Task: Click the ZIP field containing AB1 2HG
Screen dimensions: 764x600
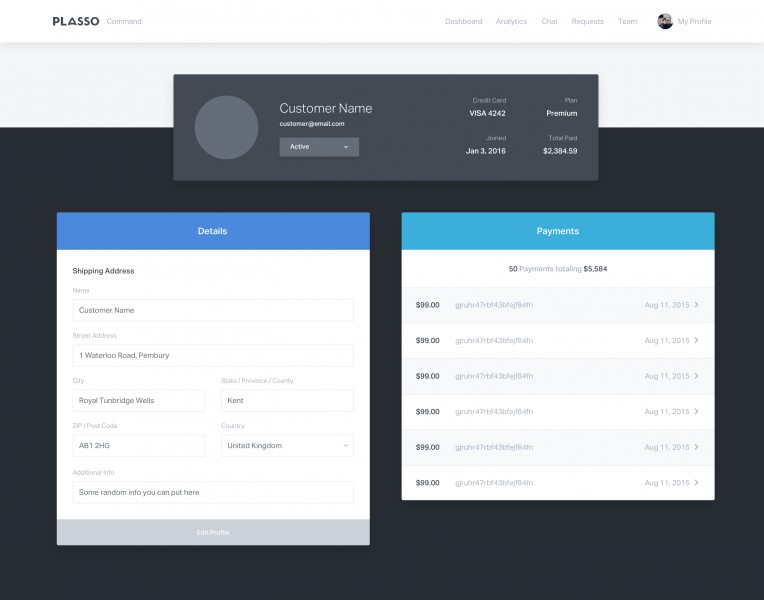Action: coord(139,445)
